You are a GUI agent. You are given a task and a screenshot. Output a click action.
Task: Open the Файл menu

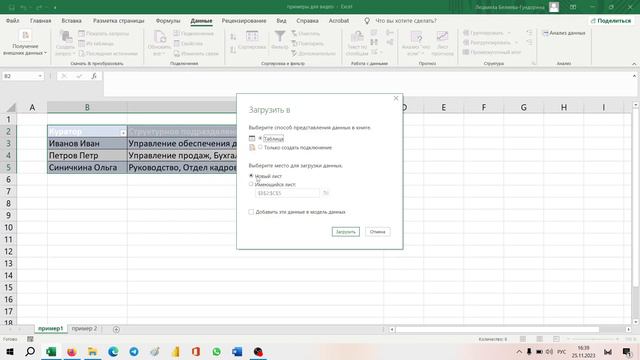(12, 20)
